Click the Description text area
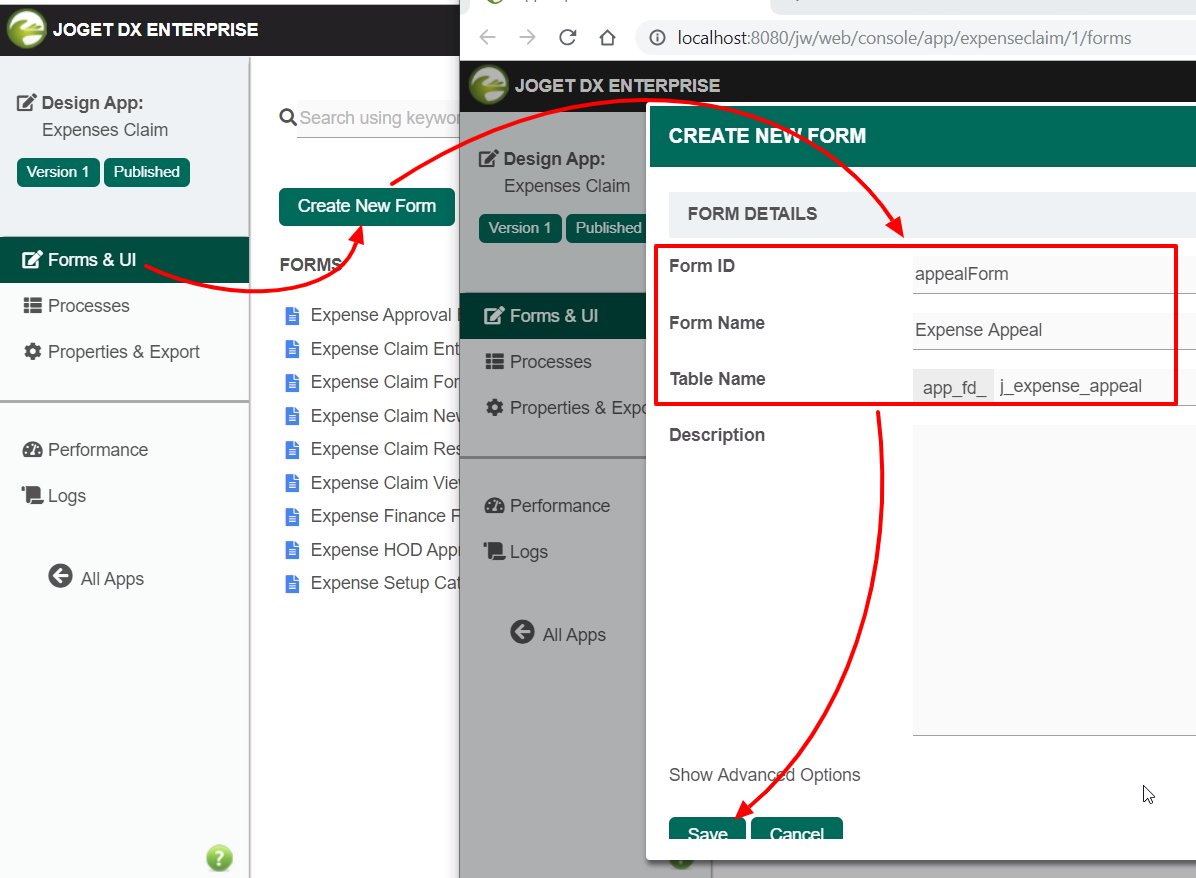Viewport: 1196px width, 878px height. [1050, 580]
